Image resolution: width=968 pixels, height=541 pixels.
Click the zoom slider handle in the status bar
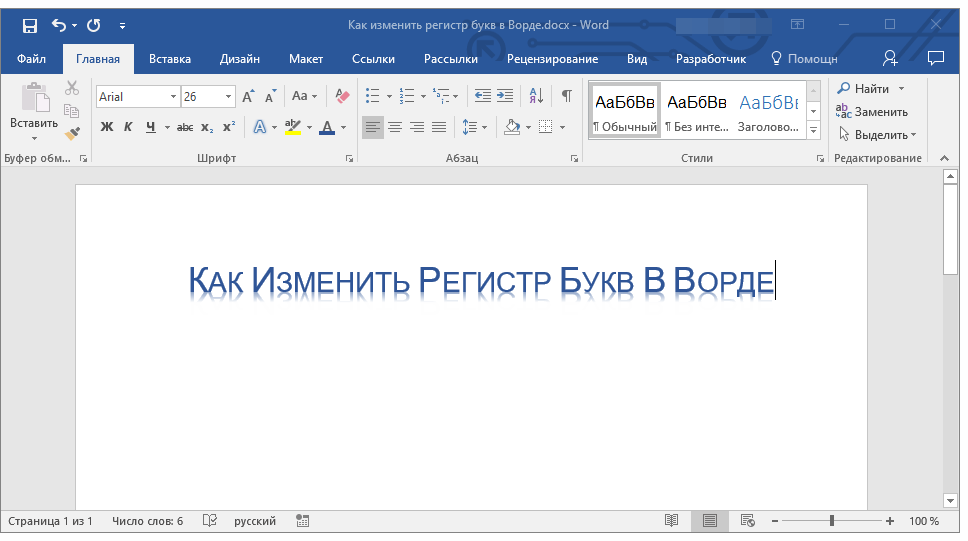pyautogui.click(x=831, y=521)
